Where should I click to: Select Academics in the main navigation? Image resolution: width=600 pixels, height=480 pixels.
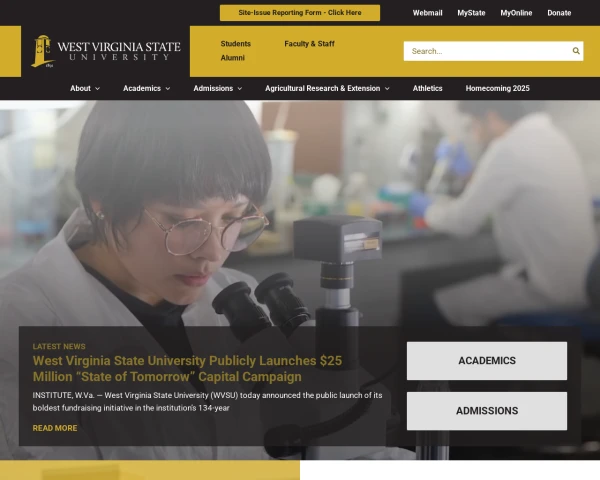142,88
